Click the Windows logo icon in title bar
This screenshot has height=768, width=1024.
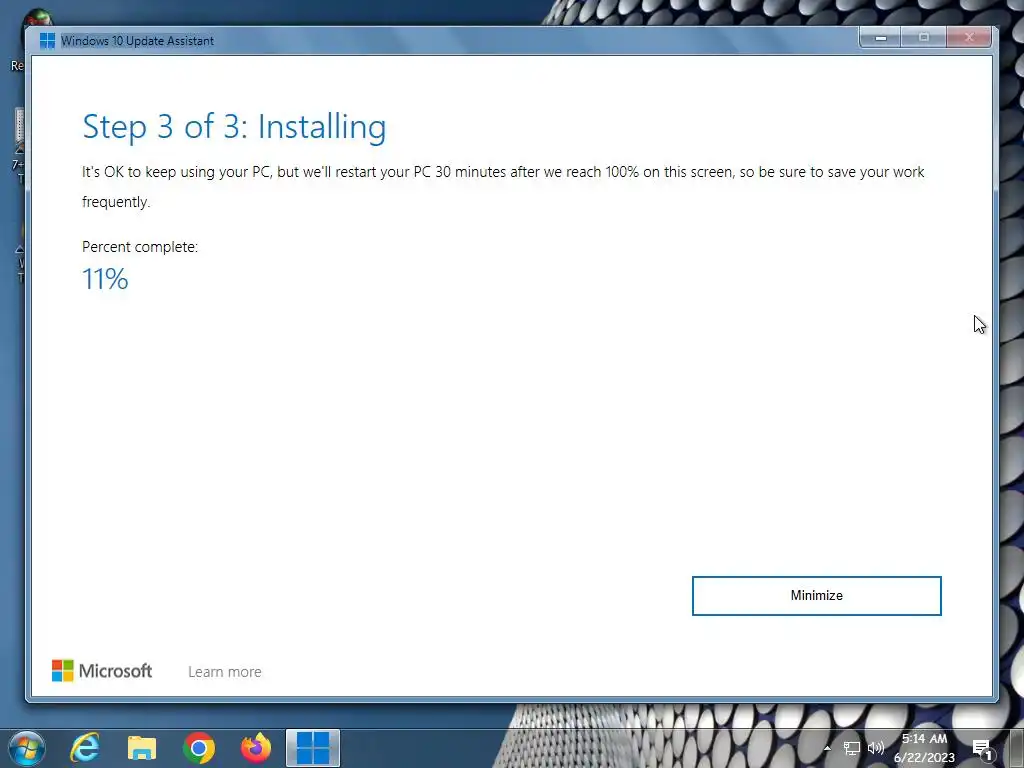pos(47,40)
